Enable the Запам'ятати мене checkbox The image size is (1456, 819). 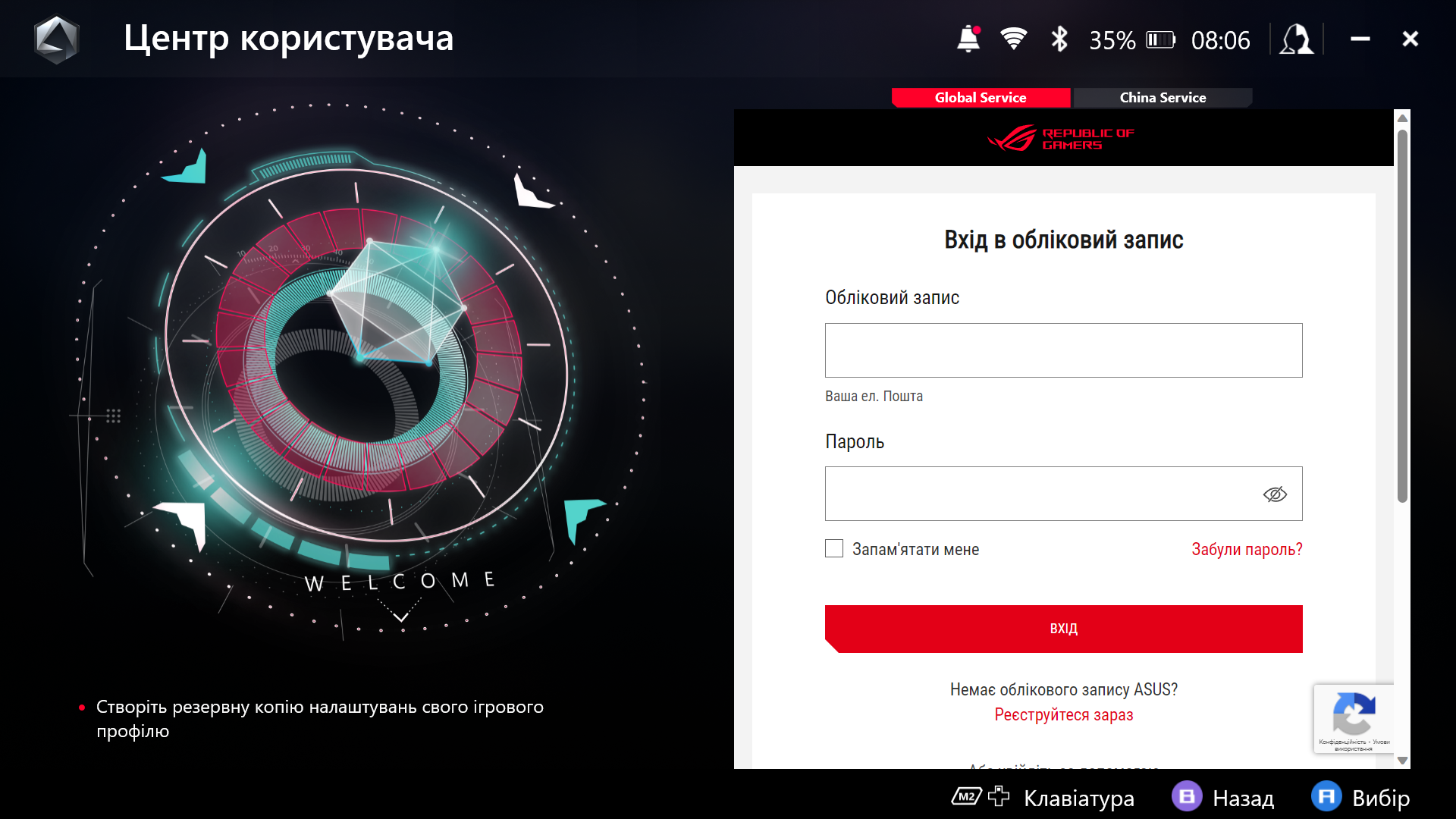pyautogui.click(x=834, y=548)
